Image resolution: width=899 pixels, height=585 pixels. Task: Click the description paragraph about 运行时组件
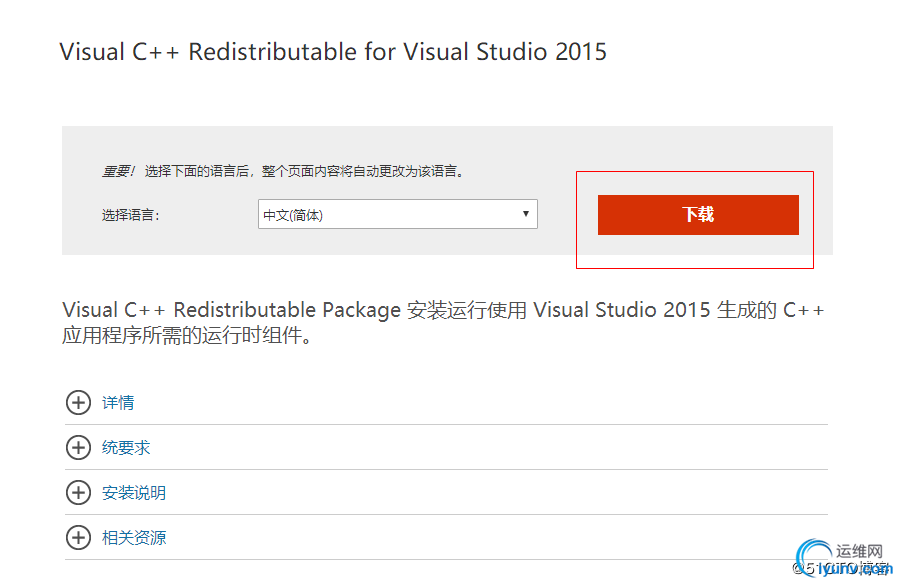[x=443, y=322]
